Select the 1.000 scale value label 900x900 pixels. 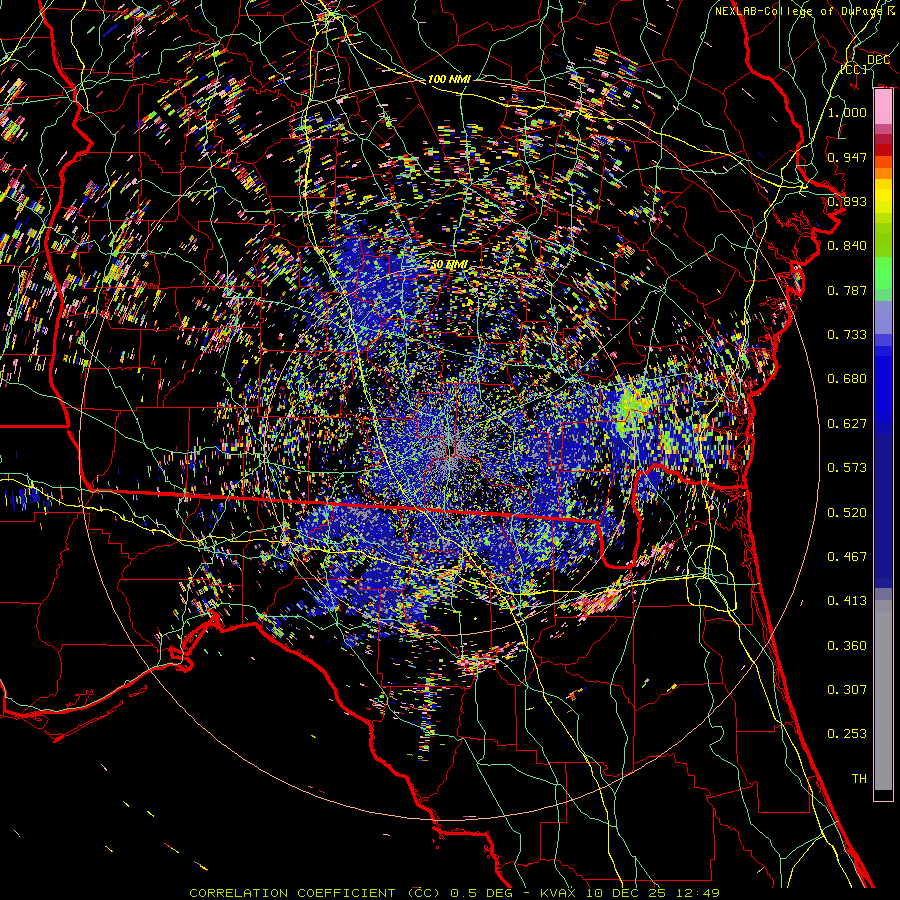click(x=847, y=112)
